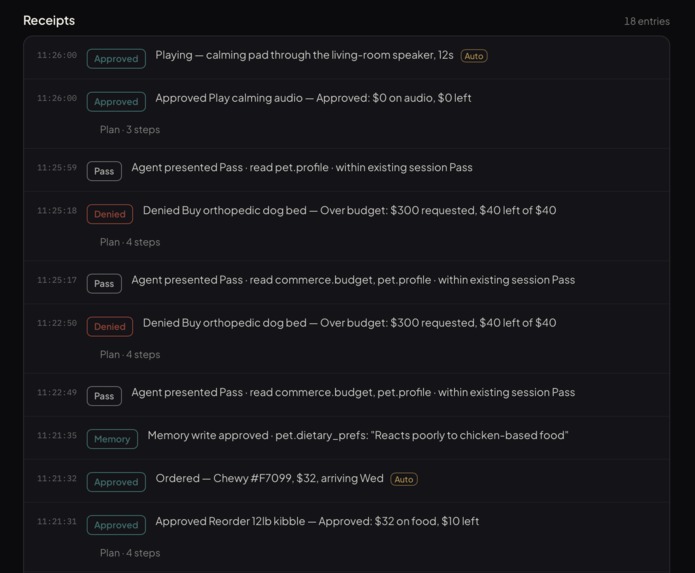695x573 pixels.
Task: Expand Plan · 4 steps under the 11:25:18 denial
Action: pyautogui.click(x=129, y=242)
